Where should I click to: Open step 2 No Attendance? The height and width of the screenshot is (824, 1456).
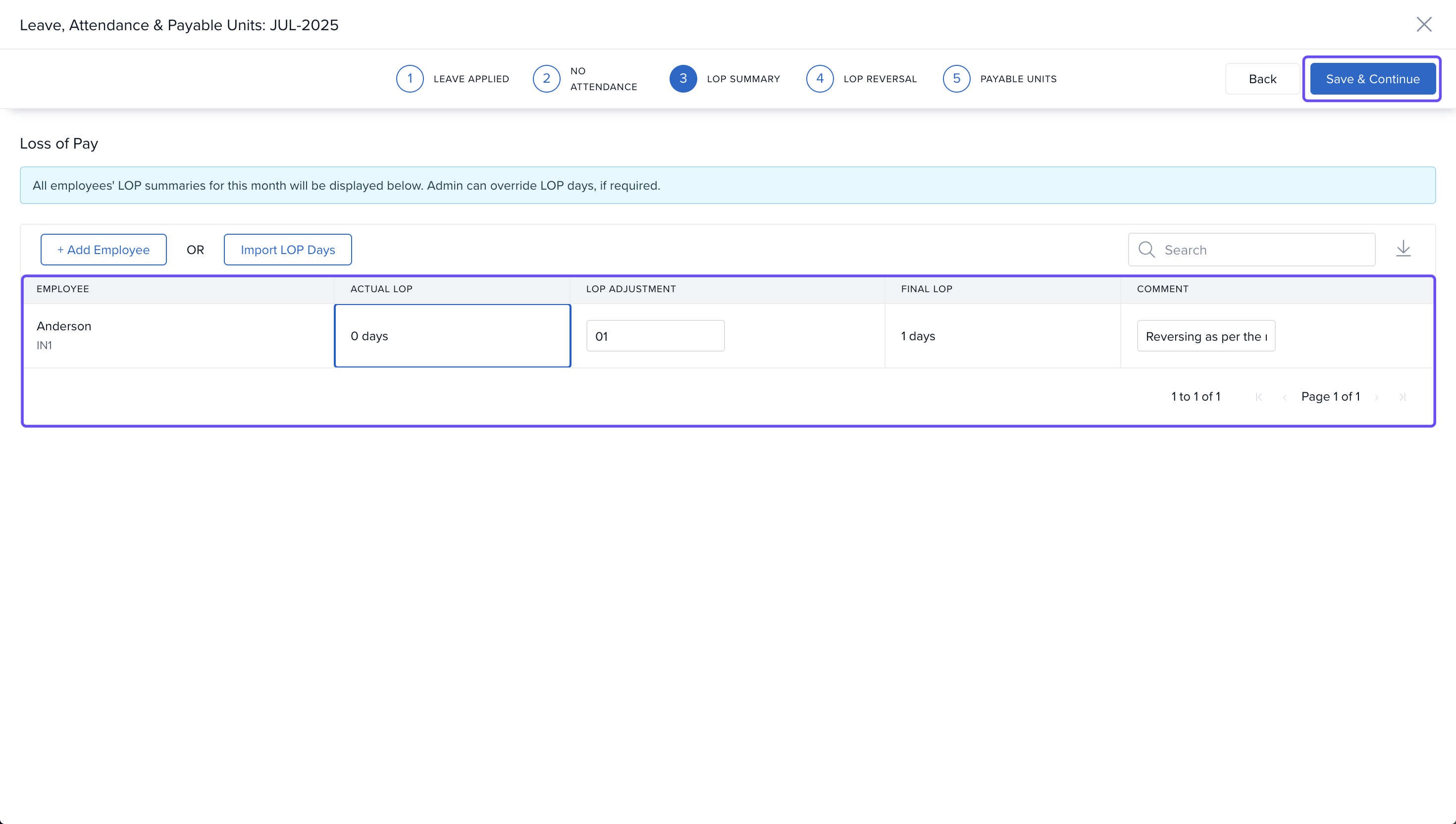(x=546, y=79)
